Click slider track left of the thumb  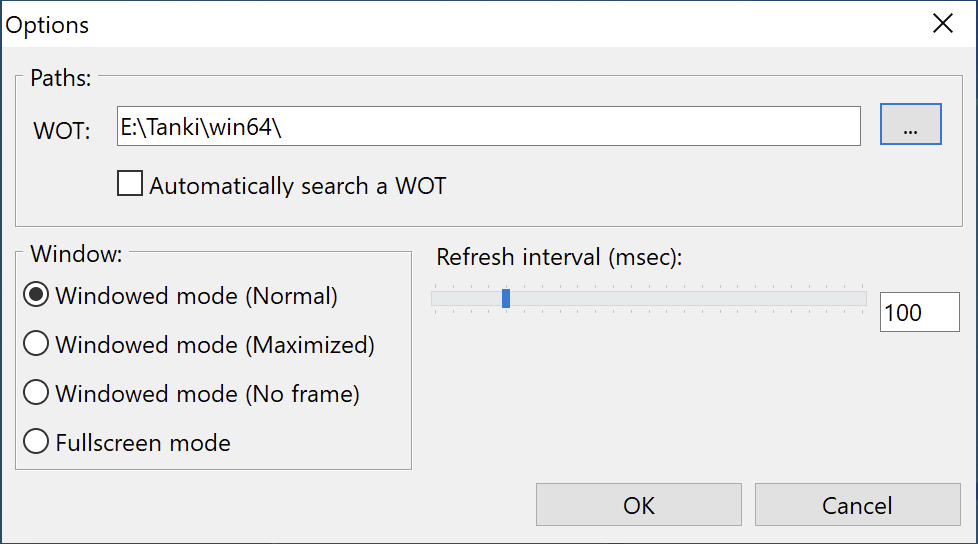(x=465, y=298)
